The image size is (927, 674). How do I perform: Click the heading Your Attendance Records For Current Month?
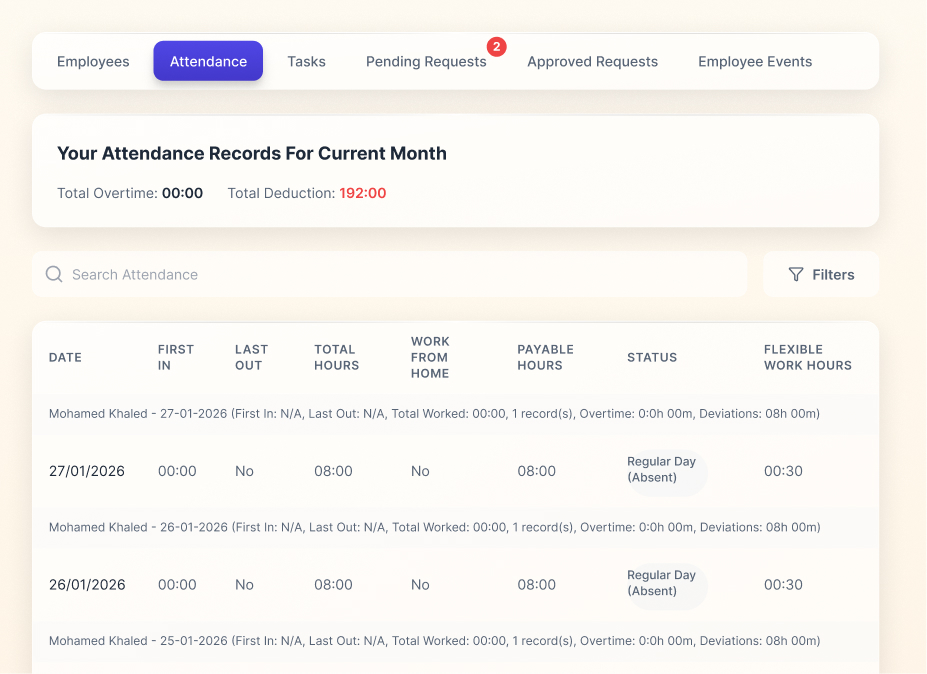tap(252, 153)
